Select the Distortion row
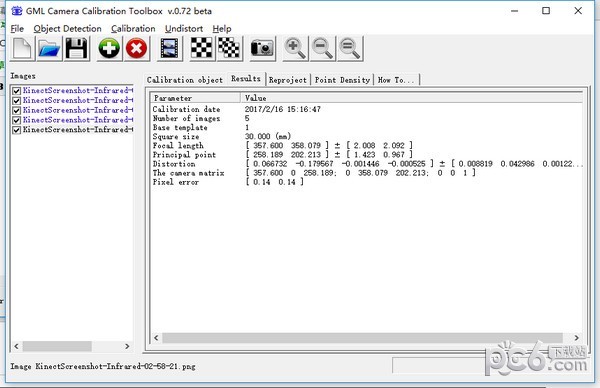This screenshot has width=600, height=388. coord(367,164)
